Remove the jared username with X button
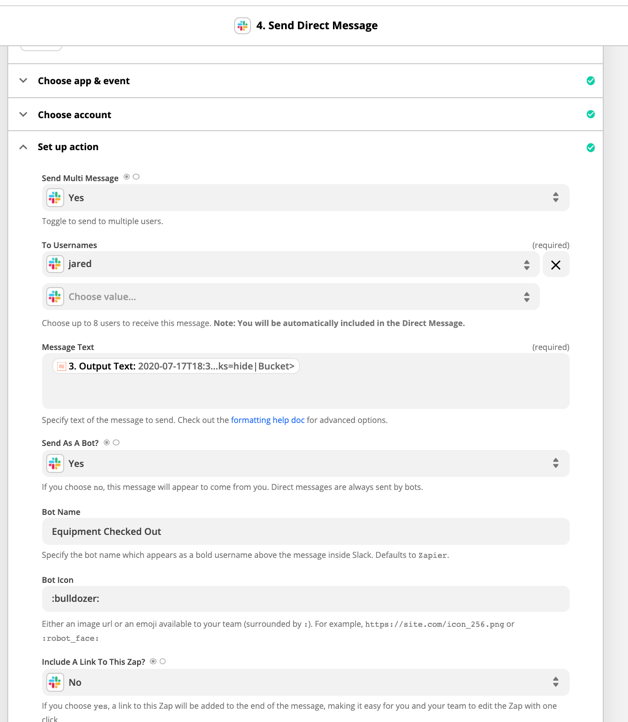 (556, 265)
